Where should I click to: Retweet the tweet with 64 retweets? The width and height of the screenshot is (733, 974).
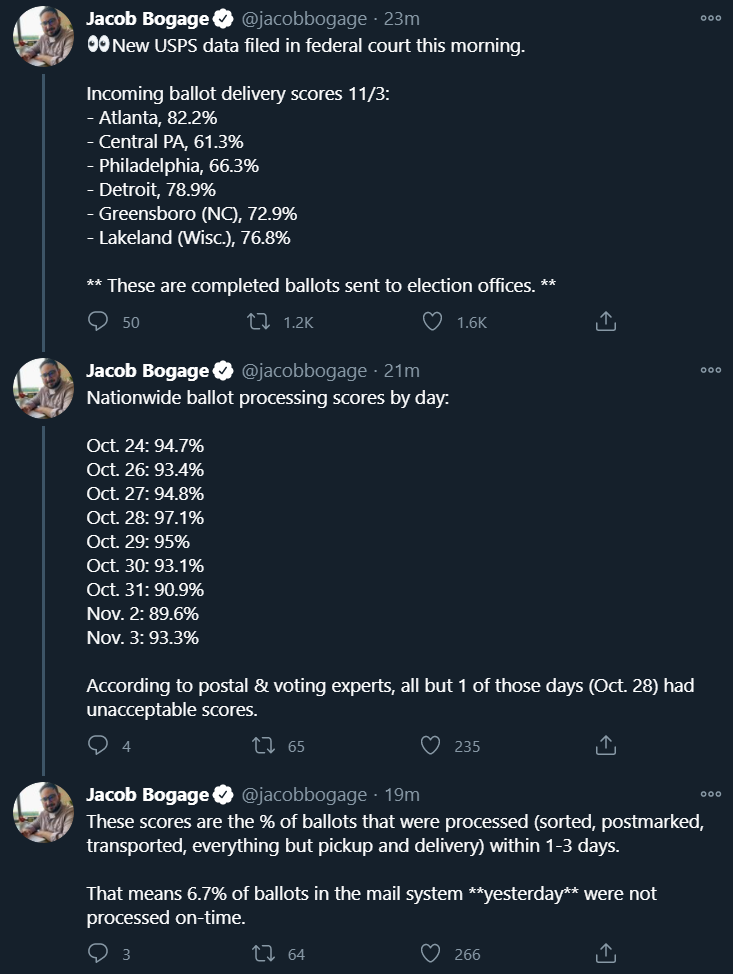(263, 953)
